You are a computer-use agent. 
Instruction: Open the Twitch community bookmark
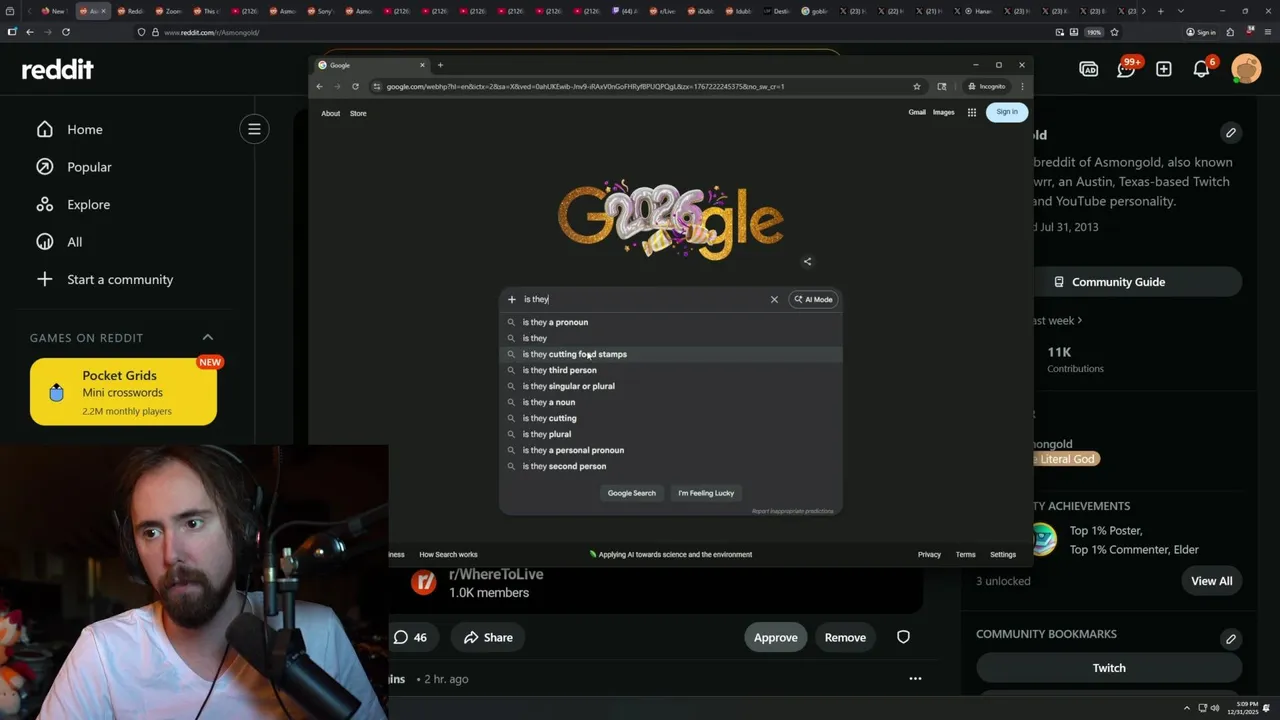coord(1109,668)
